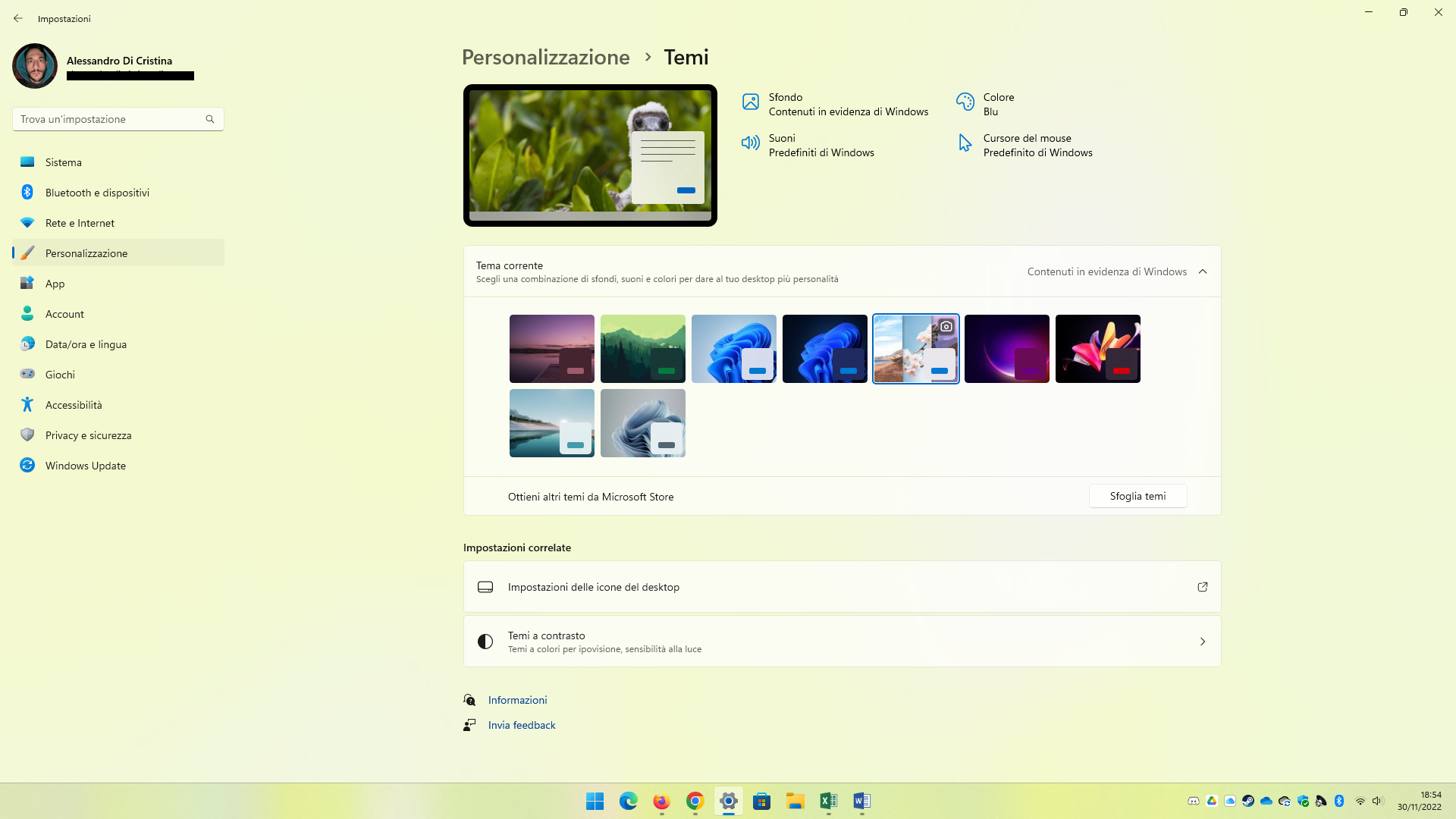Select Sistema in sidebar

(x=64, y=162)
